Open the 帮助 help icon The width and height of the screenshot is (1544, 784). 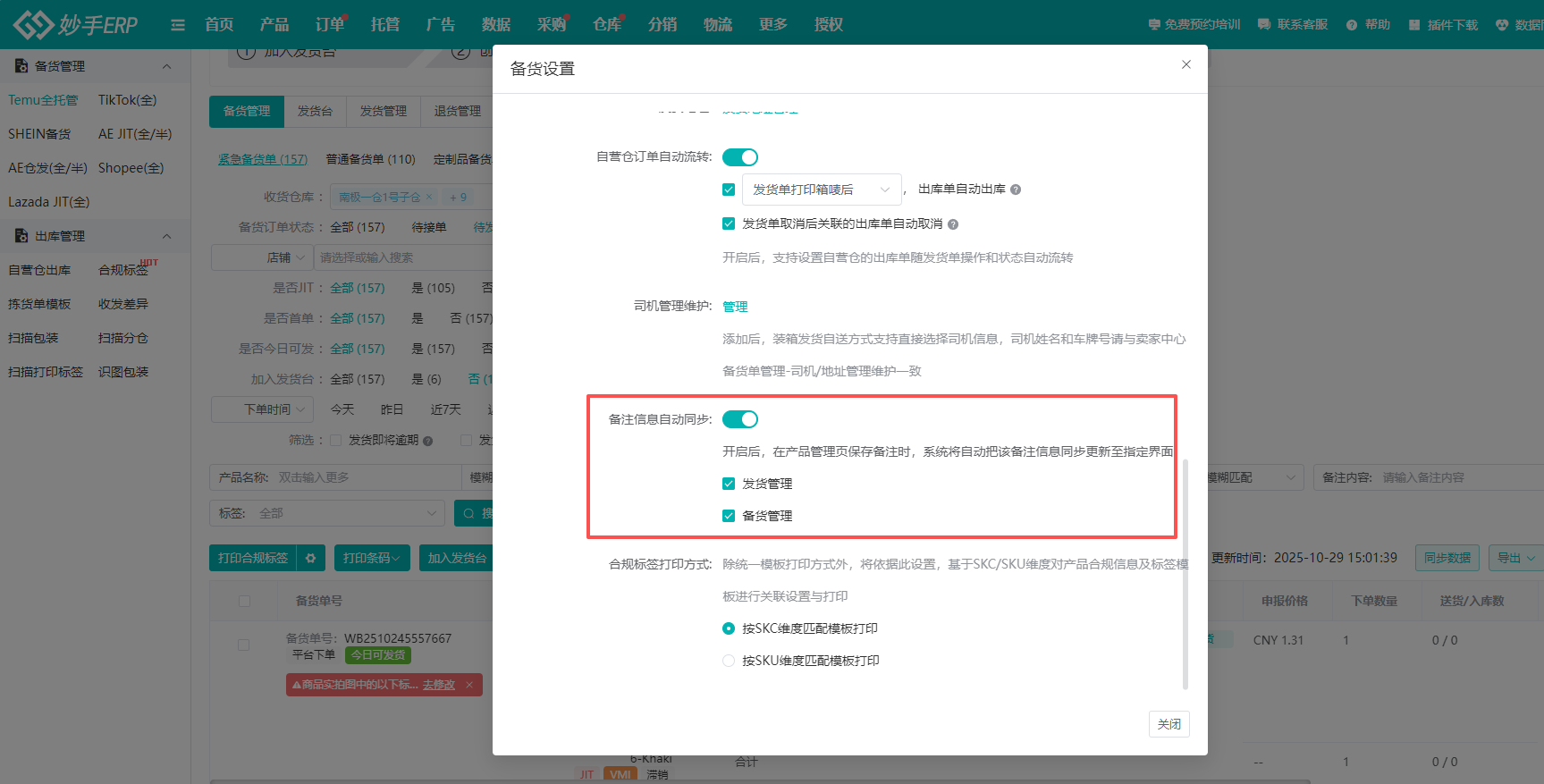[1368, 25]
